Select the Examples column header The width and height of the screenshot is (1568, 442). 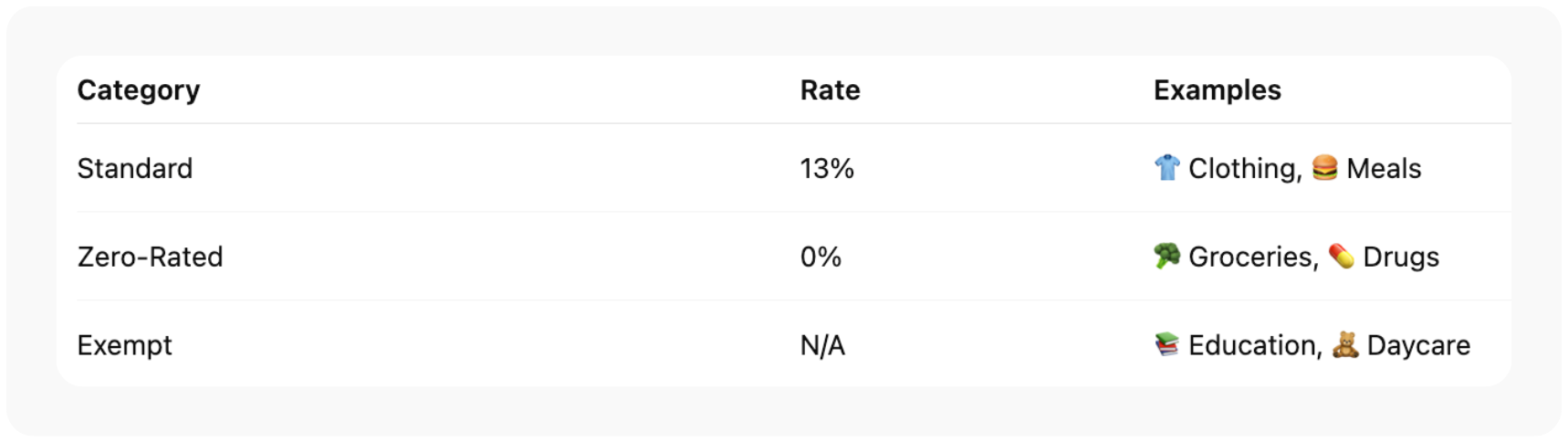tap(1217, 90)
